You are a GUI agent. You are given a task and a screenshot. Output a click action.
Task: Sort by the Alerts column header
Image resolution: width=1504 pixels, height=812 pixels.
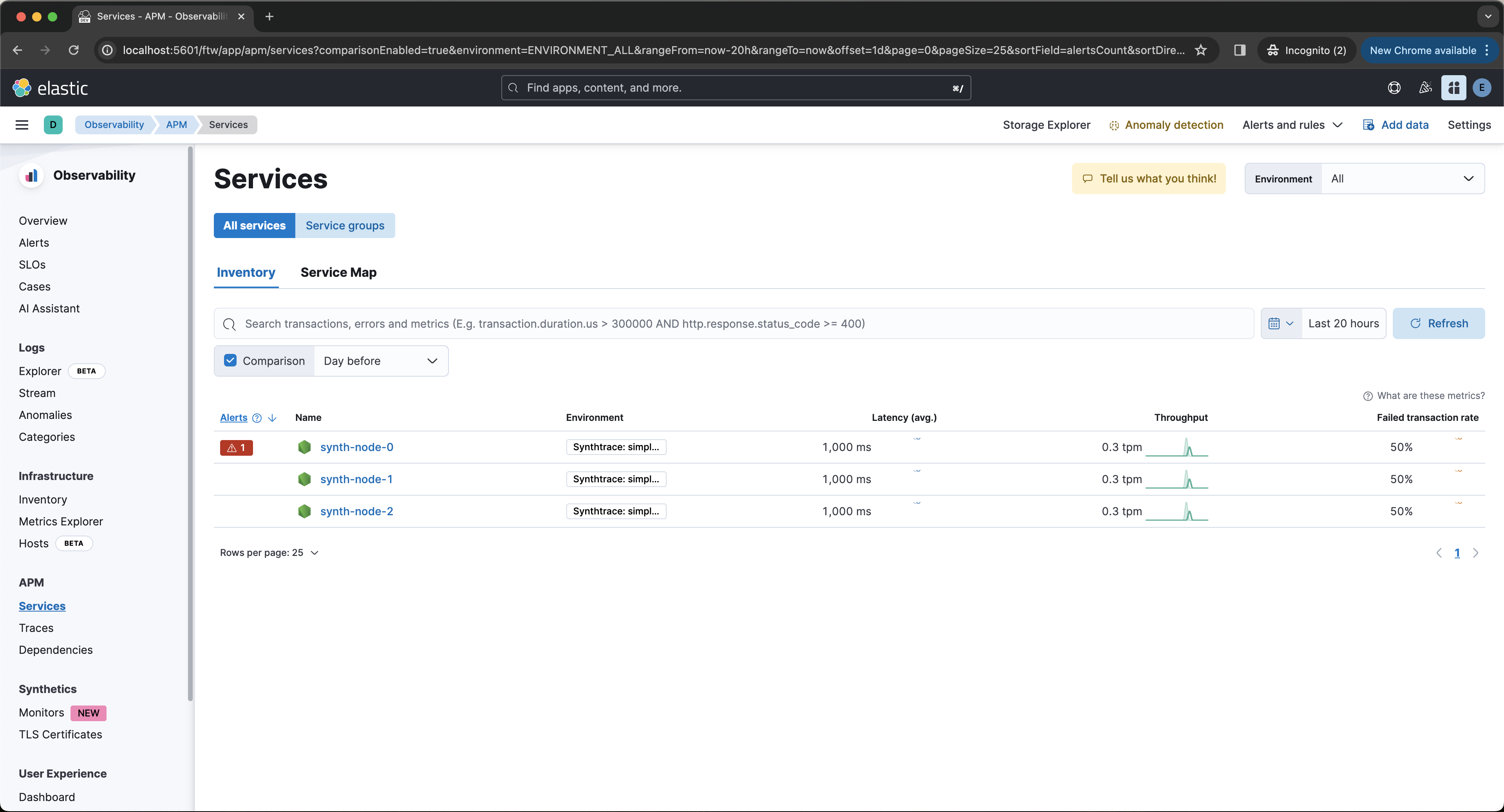tap(233, 417)
